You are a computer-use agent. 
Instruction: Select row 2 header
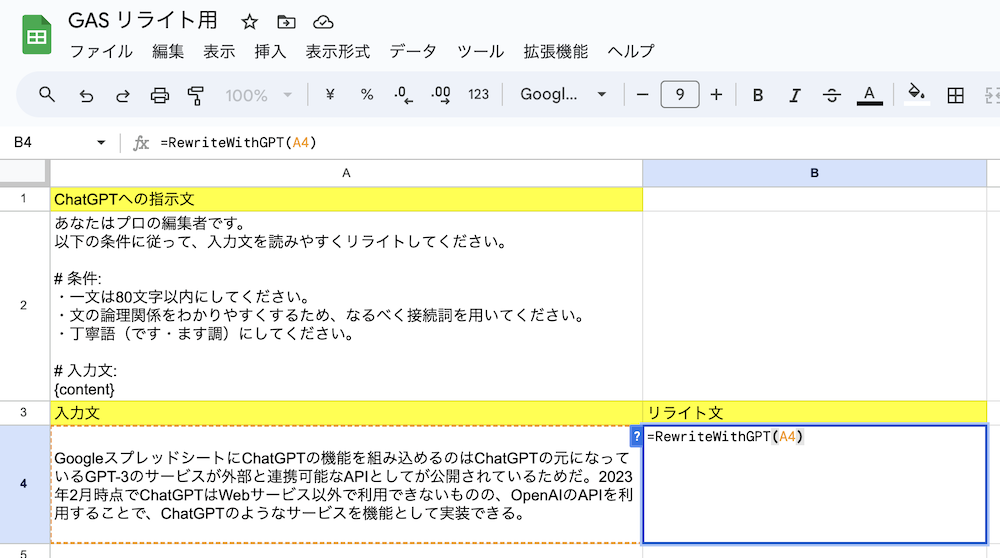pyautogui.click(x=24, y=305)
